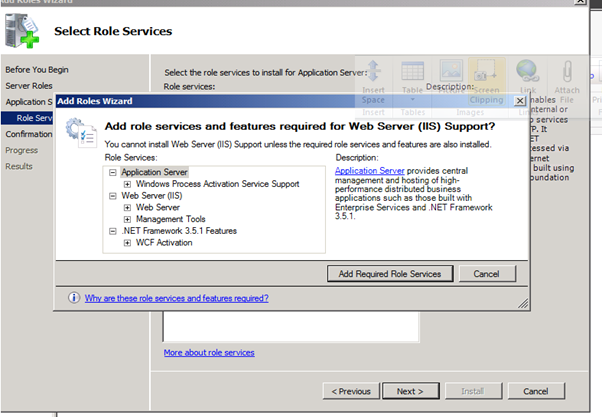Select Windows Process Activation Service Support item

[x=217, y=184]
